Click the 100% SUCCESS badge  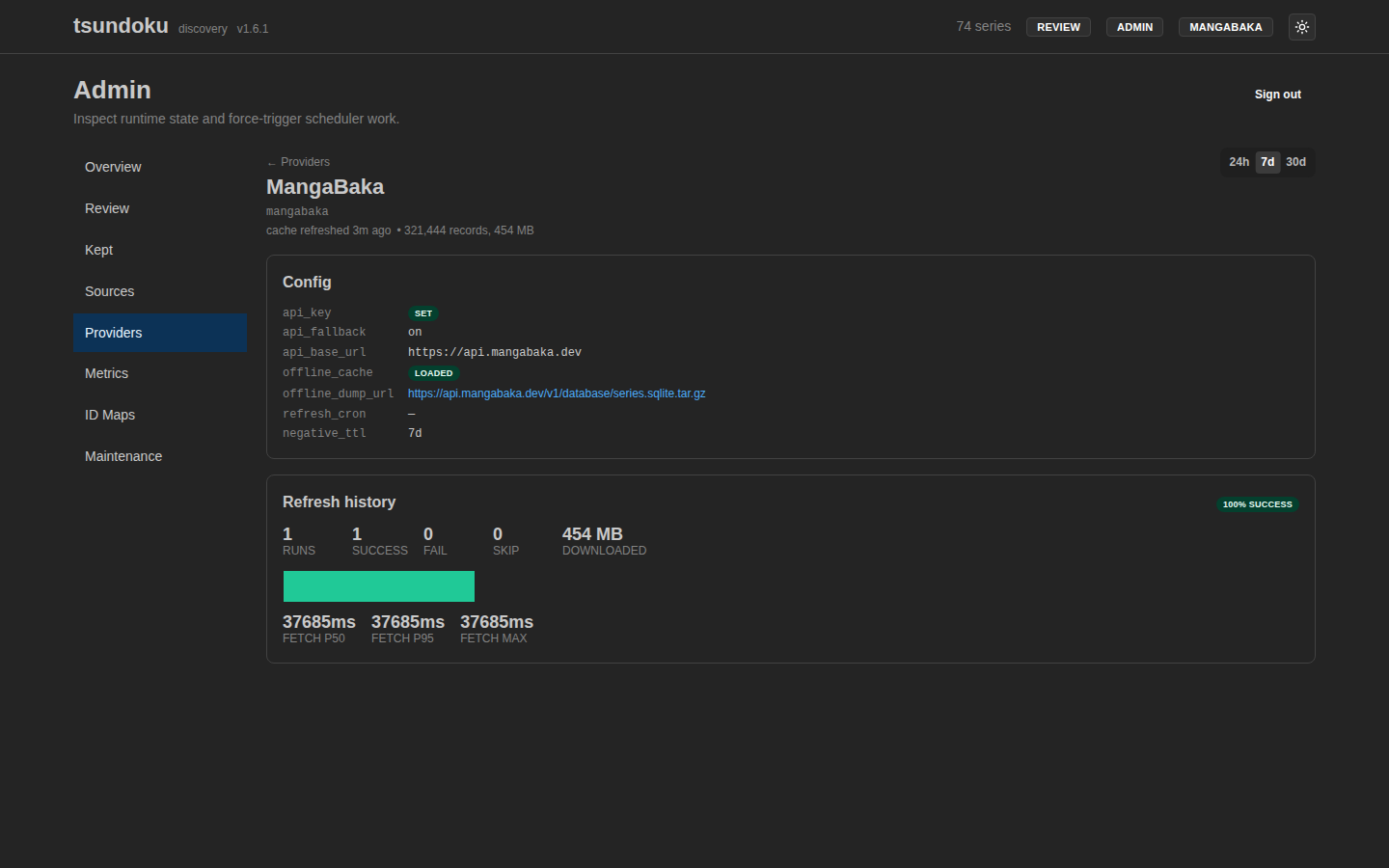coord(1257,504)
